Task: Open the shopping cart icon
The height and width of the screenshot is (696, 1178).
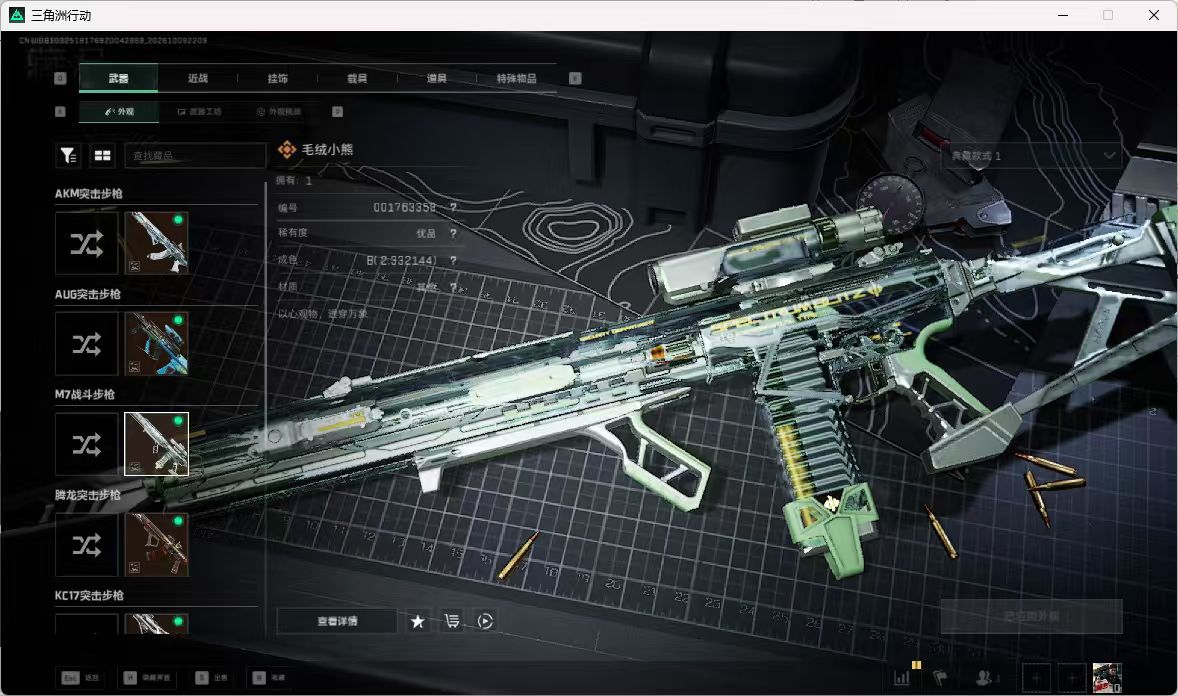Action: (x=452, y=621)
